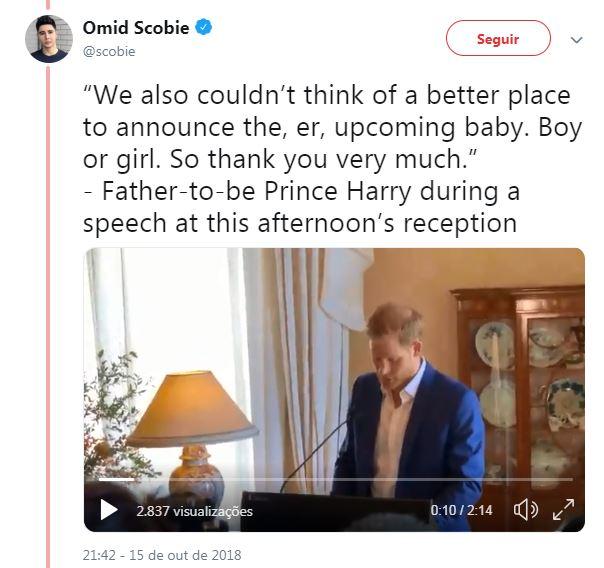Open the tweet options chevron menu
The width and height of the screenshot is (604, 568).
(576, 40)
